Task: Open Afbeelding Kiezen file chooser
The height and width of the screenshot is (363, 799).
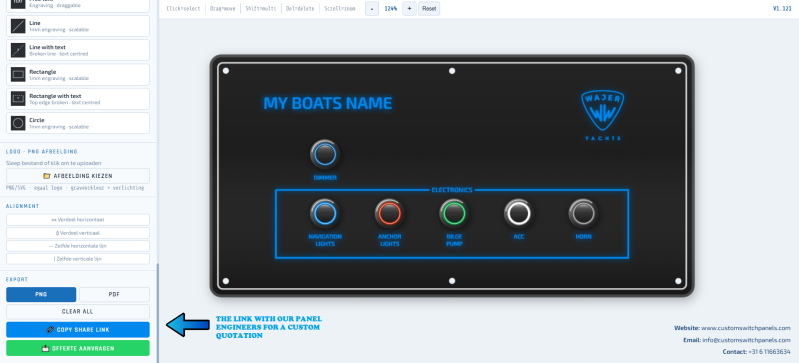Action: (x=78, y=176)
